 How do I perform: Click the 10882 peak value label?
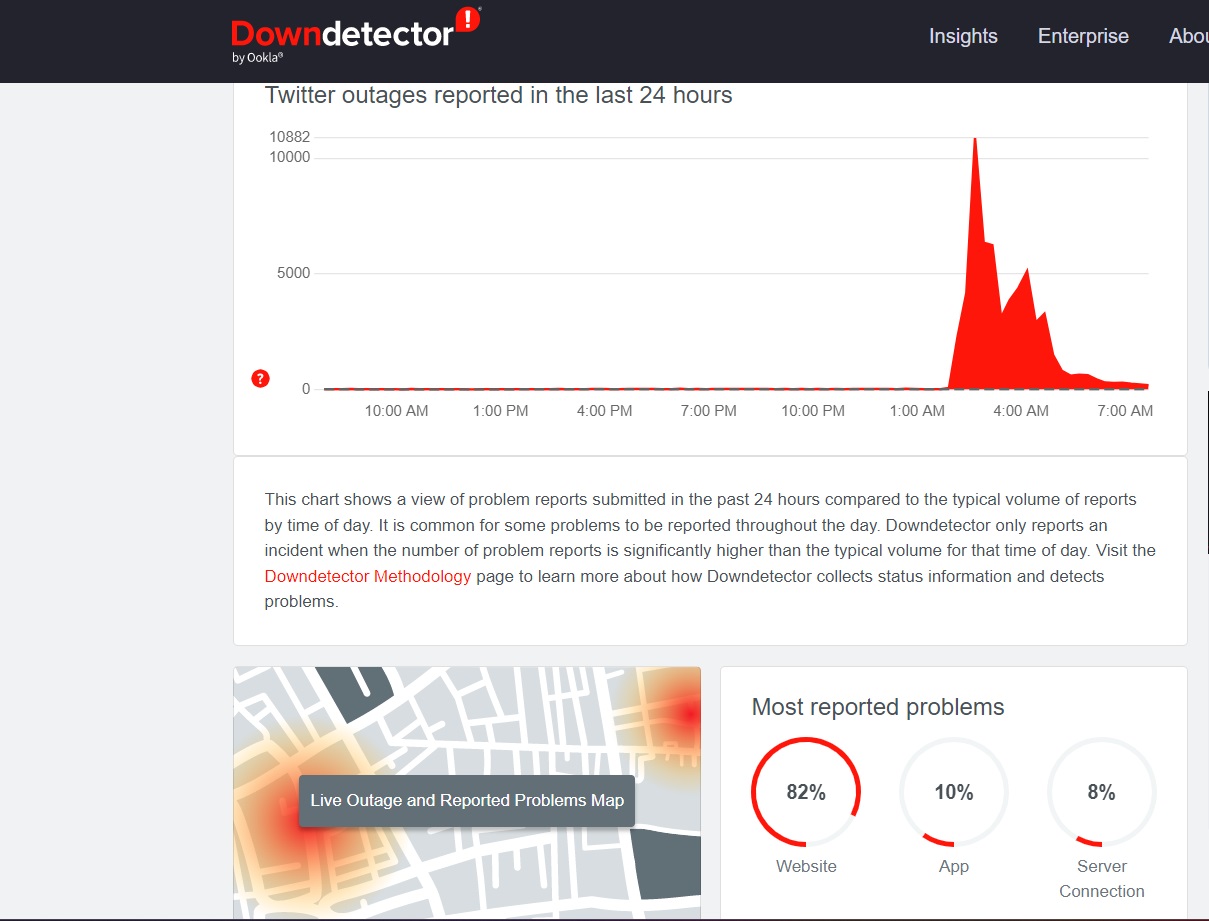click(290, 137)
